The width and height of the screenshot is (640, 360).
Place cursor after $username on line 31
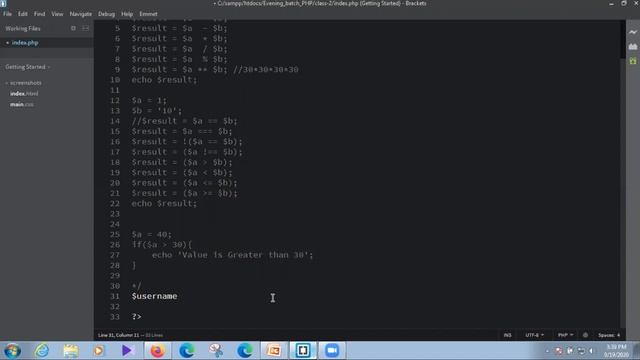pyautogui.click(x=178, y=296)
